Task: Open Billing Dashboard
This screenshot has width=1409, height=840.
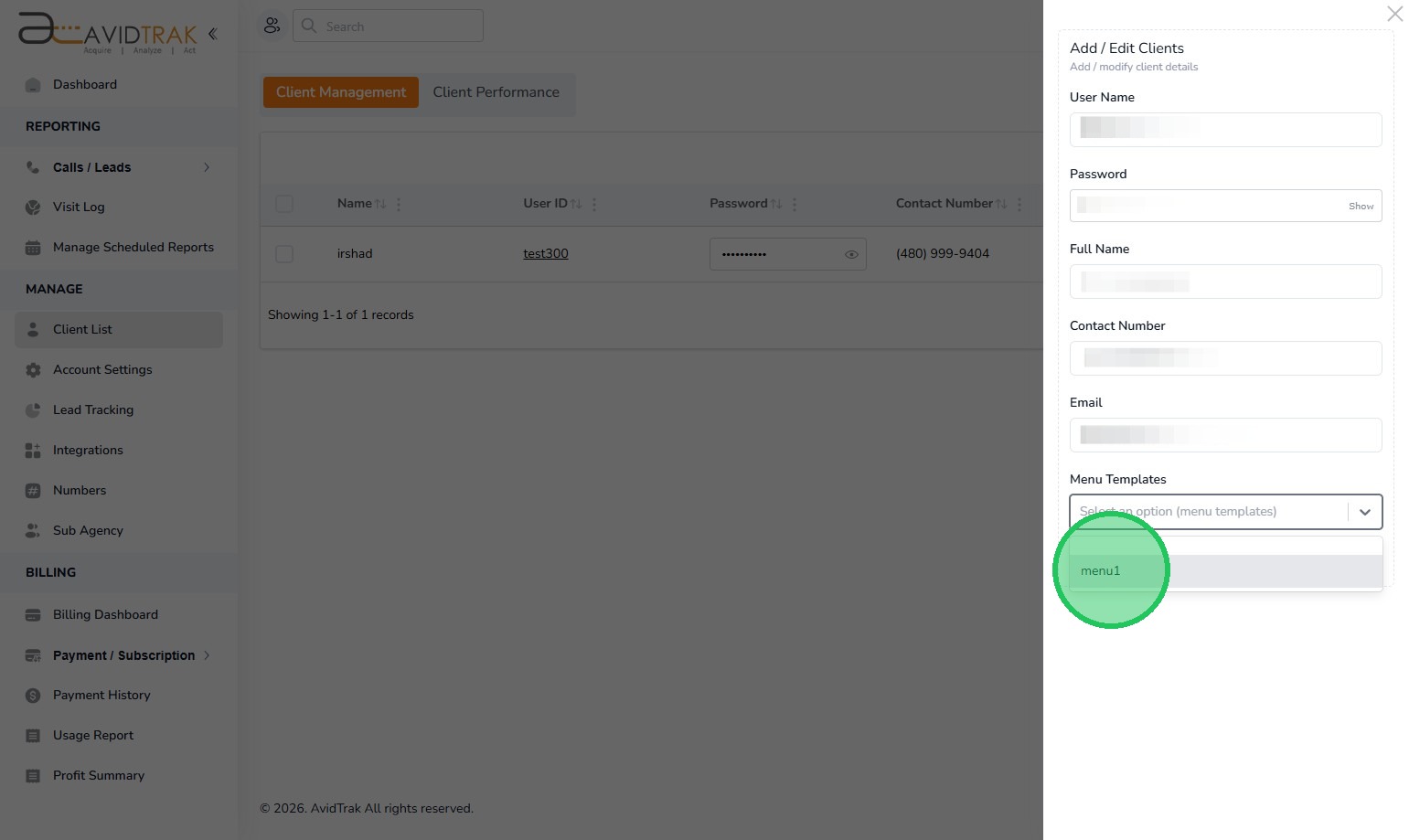Action: pos(105,614)
